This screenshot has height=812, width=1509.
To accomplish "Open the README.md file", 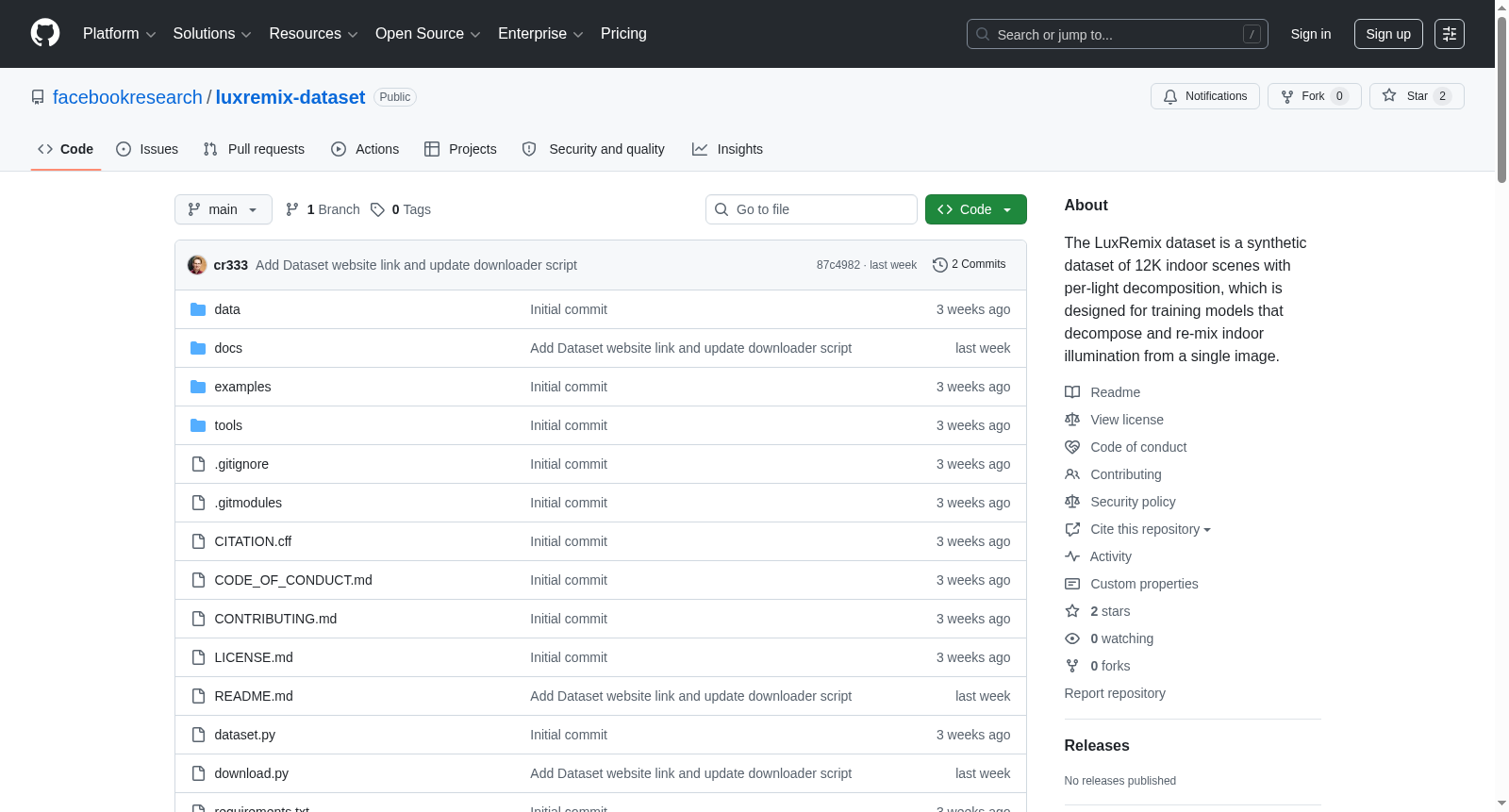I will [x=254, y=696].
